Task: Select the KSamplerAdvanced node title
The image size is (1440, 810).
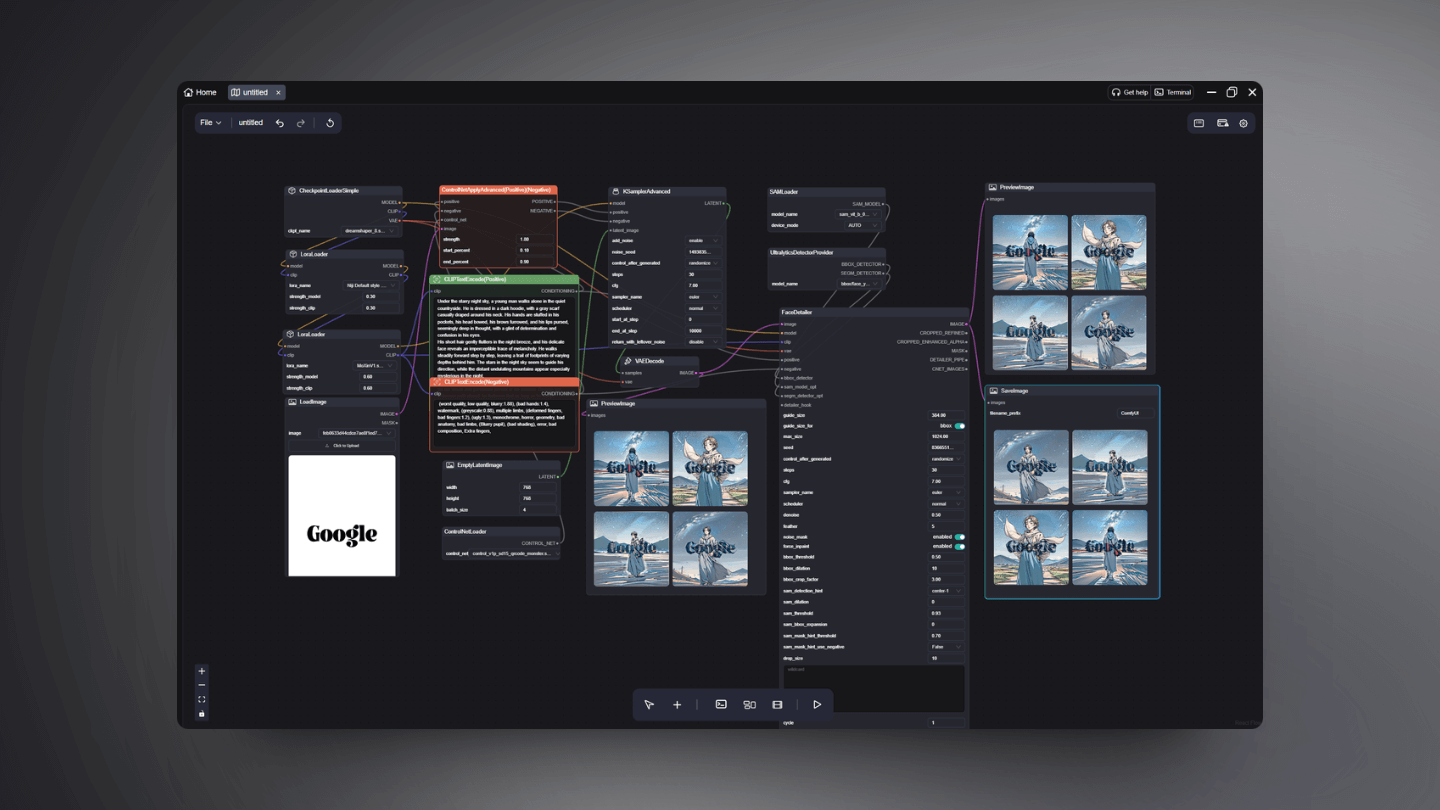Action: pos(647,191)
